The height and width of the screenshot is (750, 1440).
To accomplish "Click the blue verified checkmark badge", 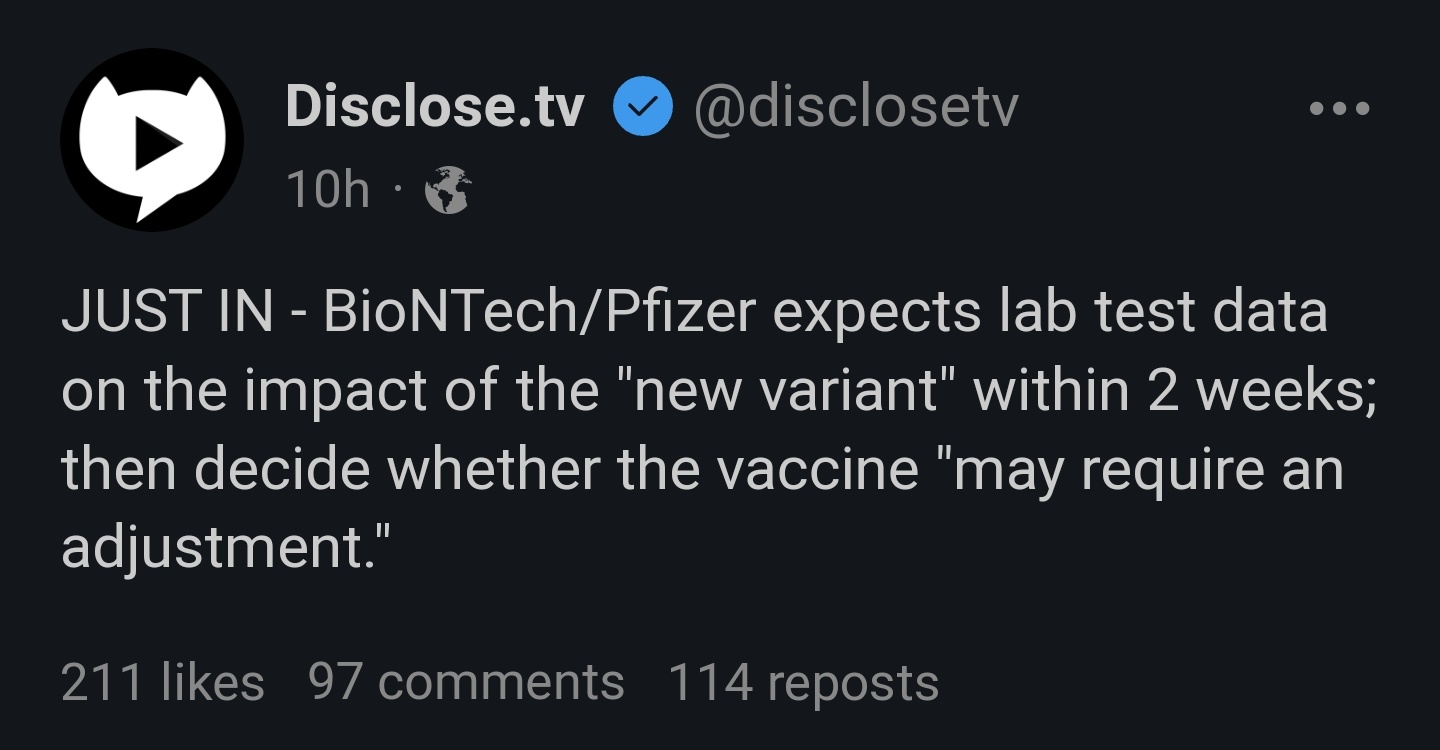I will [x=641, y=107].
